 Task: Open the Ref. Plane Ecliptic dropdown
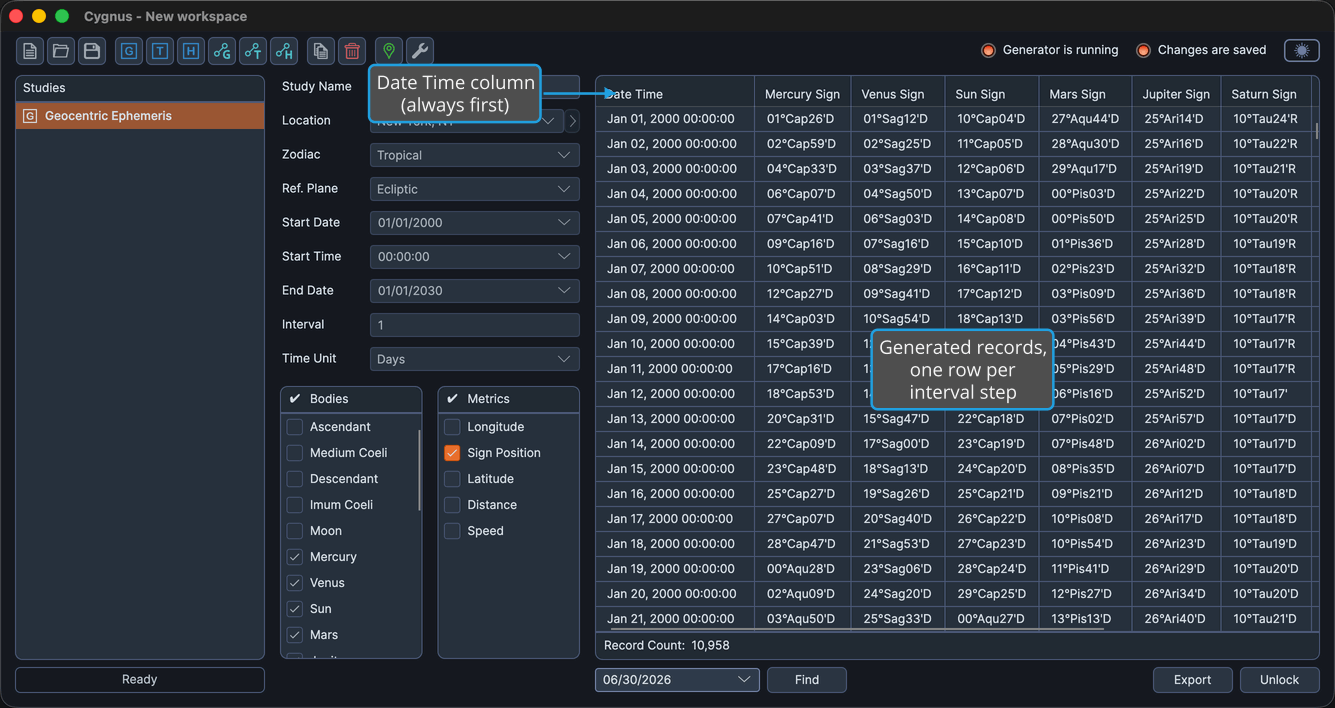coord(474,189)
